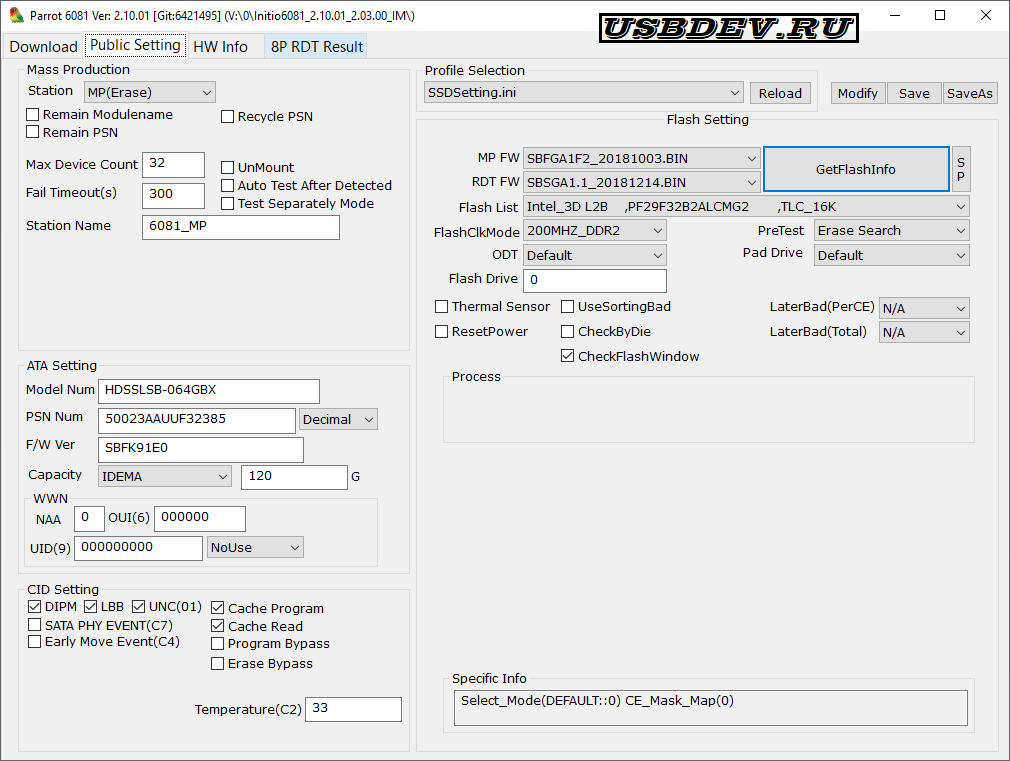Expand the MP FW firmware dropdown
This screenshot has width=1010, height=761.
pyautogui.click(x=642, y=159)
